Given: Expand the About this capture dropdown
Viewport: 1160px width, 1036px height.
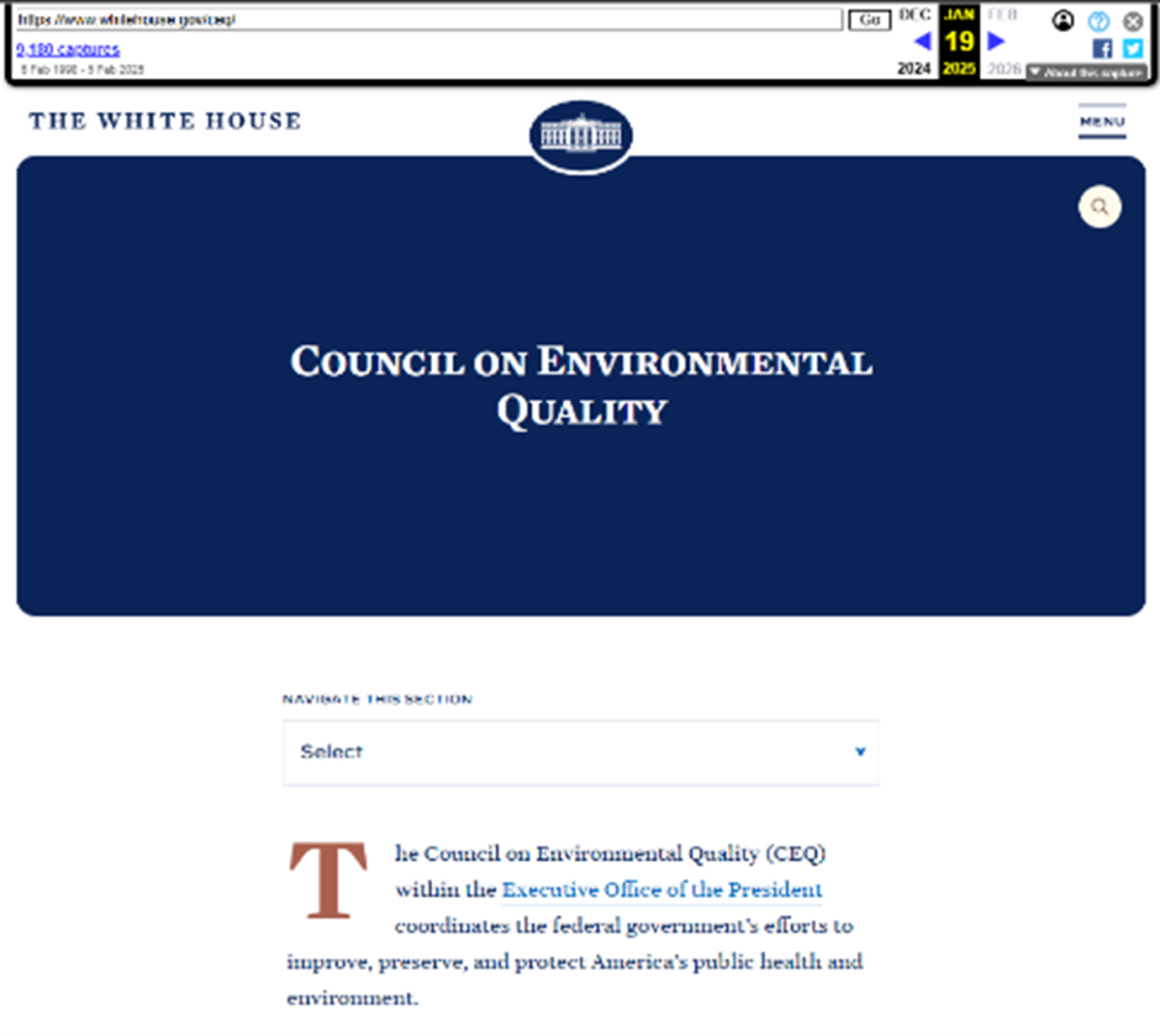Looking at the screenshot, I should click(1087, 72).
